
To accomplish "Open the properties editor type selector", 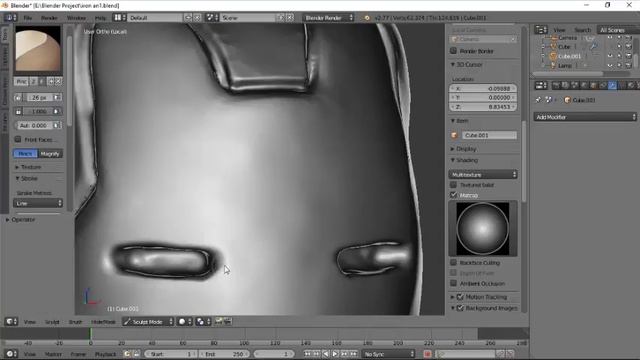I will point(541,85).
